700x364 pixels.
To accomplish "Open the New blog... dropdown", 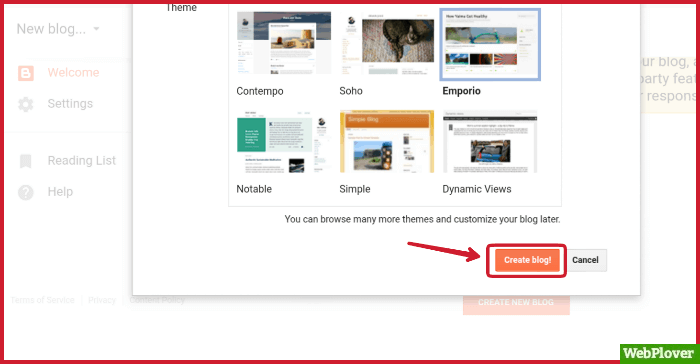I will (x=58, y=29).
